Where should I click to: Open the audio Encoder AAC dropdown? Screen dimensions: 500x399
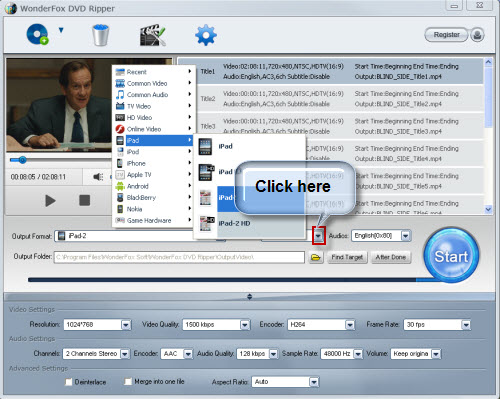pos(177,353)
